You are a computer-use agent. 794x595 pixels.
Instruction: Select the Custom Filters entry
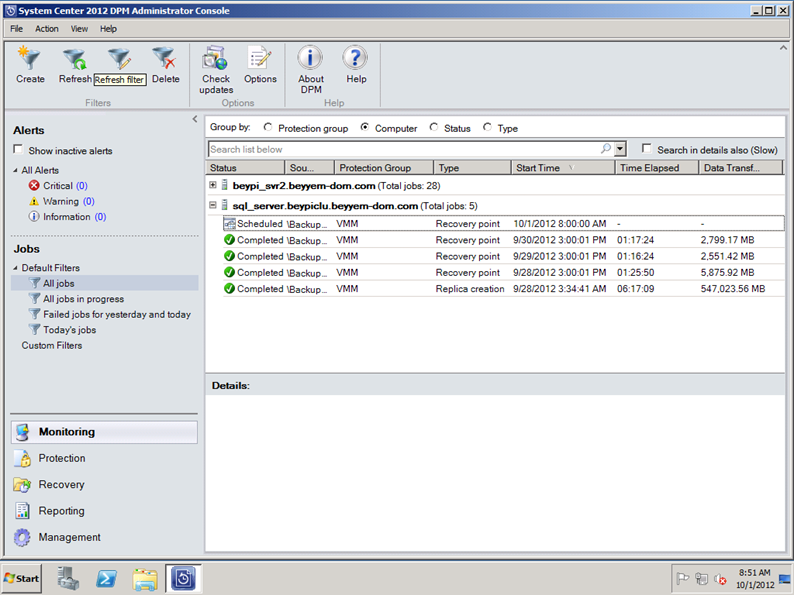click(x=52, y=345)
